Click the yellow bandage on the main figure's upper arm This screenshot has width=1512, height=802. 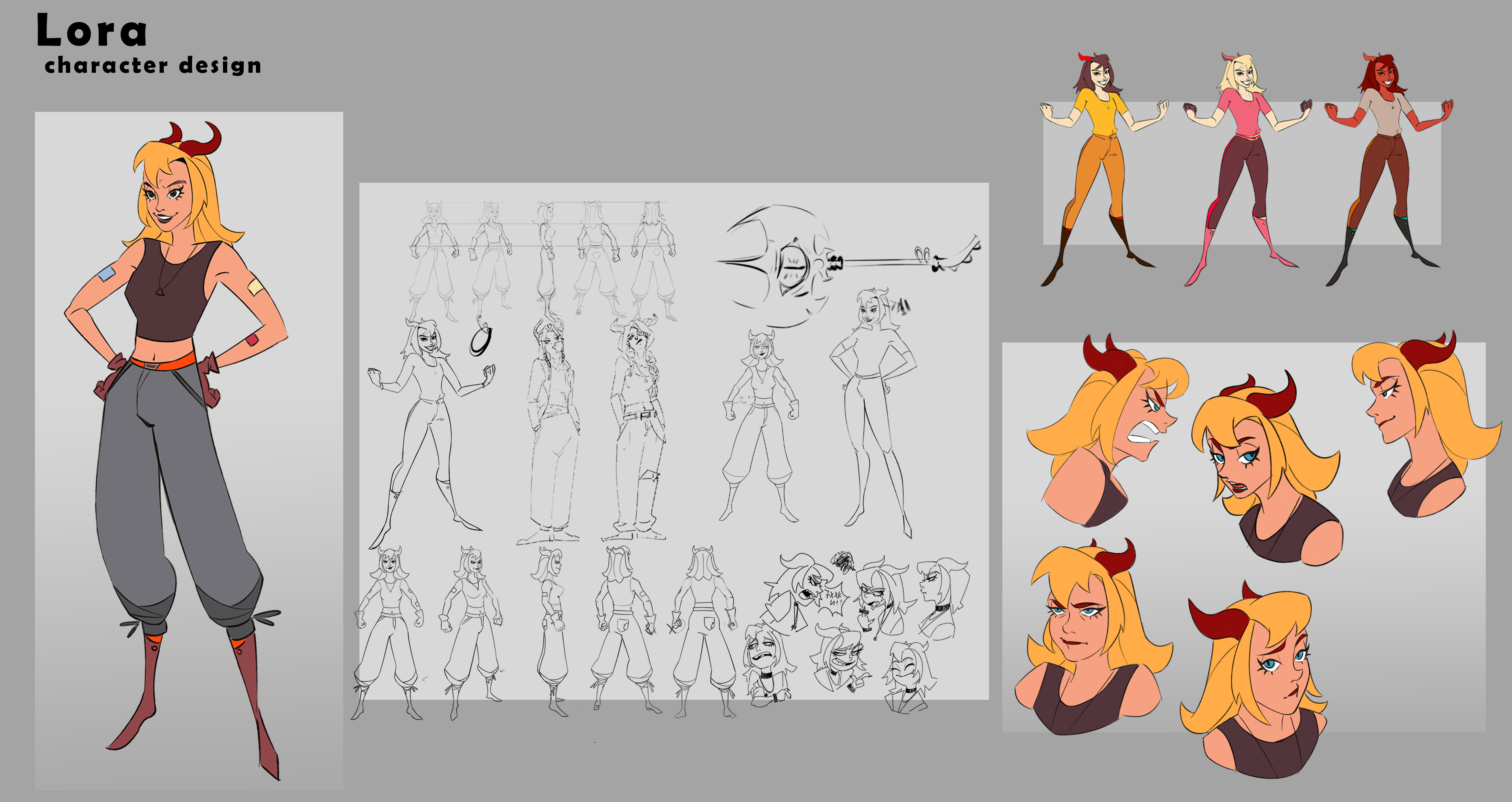coord(255,287)
